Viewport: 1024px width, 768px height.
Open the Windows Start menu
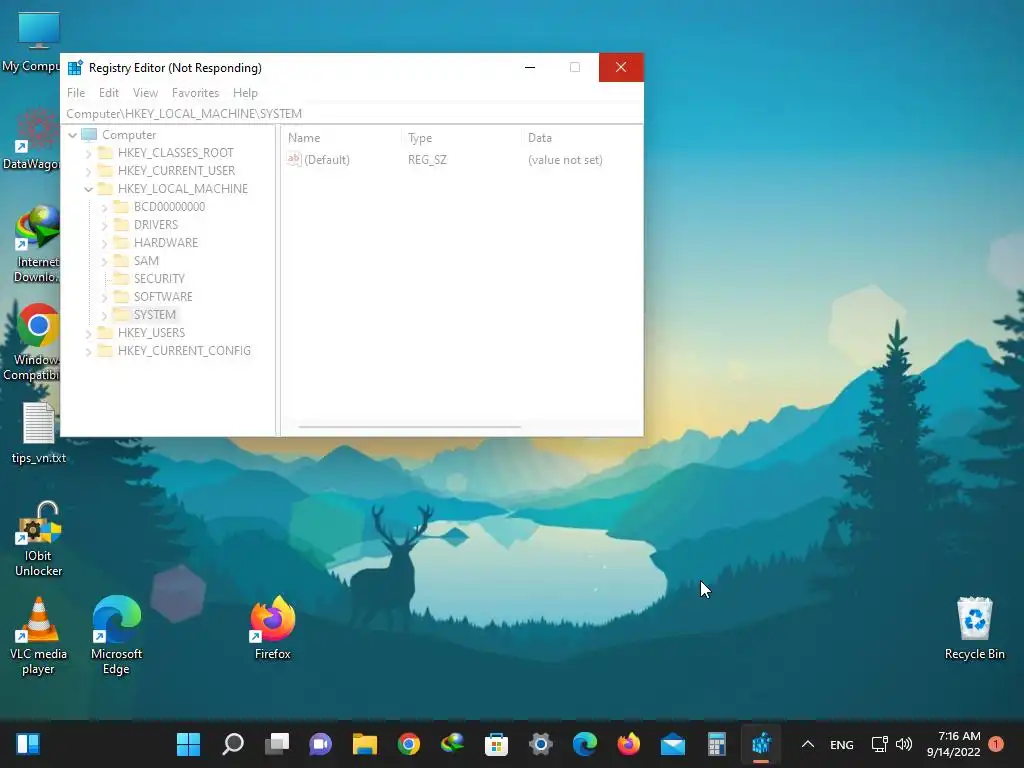coord(188,744)
